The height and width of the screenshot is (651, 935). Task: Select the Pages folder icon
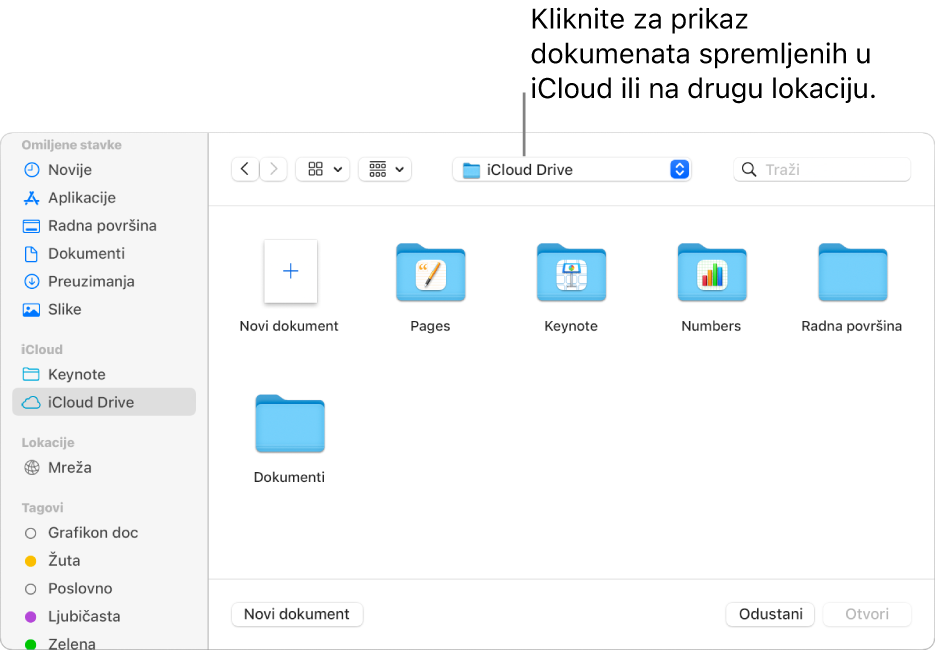(431, 272)
